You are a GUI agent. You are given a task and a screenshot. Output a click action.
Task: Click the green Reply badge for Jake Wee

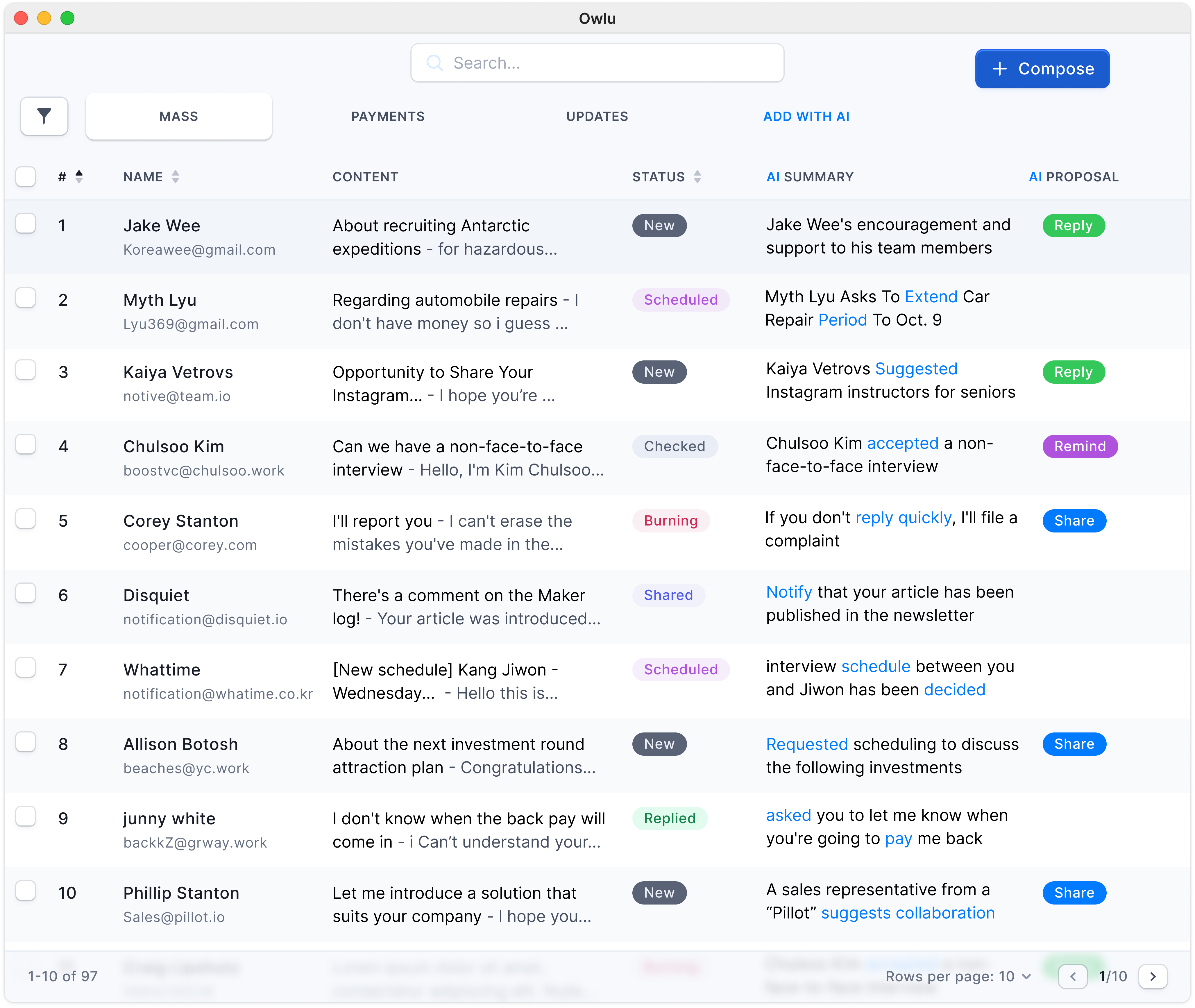(1073, 226)
